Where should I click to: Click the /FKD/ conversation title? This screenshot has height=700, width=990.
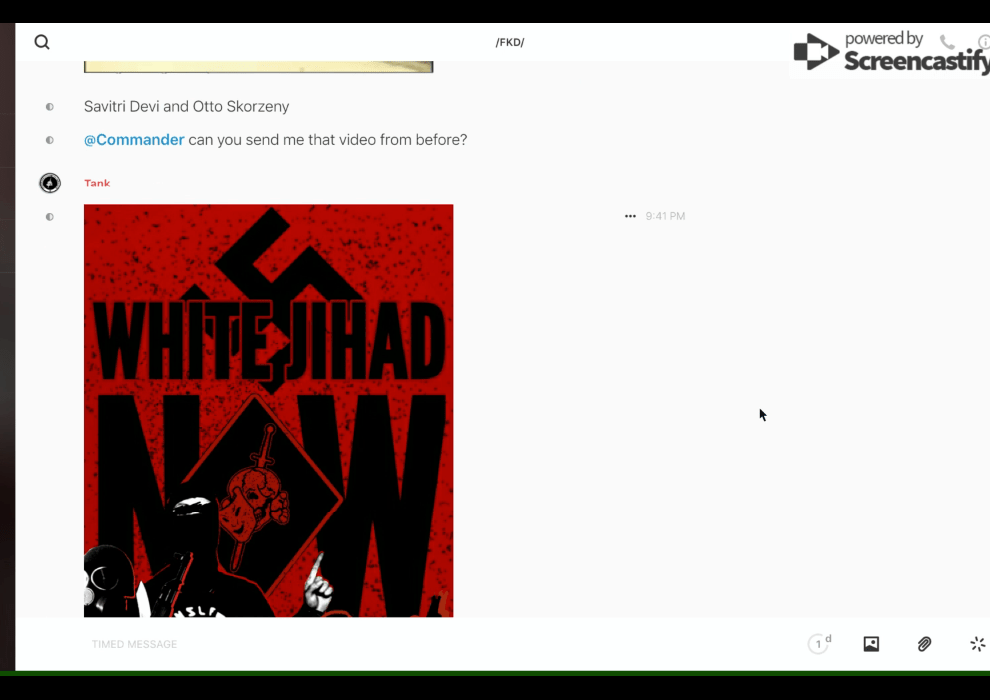point(510,42)
